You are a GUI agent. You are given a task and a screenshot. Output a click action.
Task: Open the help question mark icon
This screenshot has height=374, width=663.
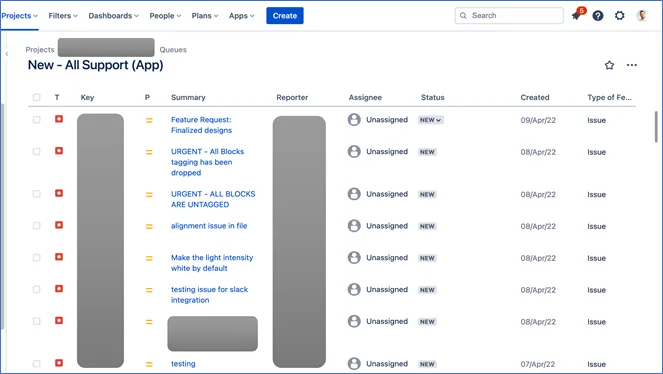coord(597,16)
